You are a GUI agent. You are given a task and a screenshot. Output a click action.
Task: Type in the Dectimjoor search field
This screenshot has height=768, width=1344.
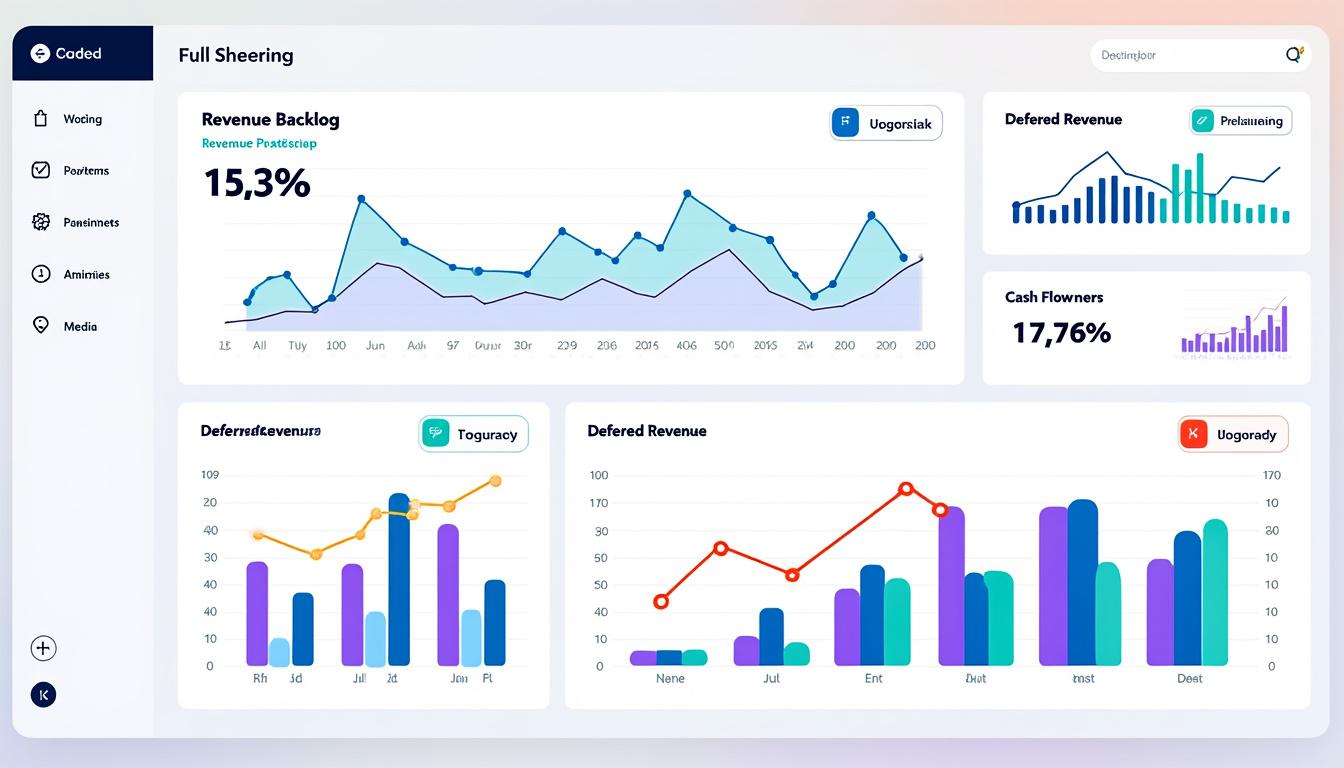pyautogui.click(x=1180, y=56)
